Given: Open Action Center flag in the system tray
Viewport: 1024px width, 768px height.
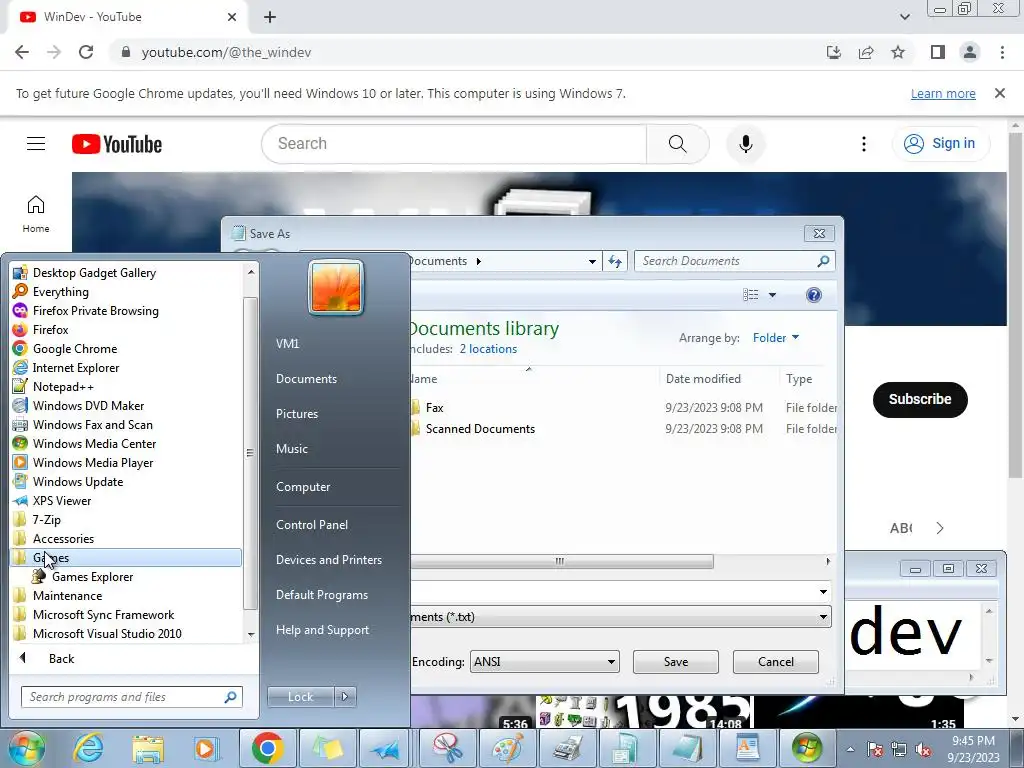Looking at the screenshot, I should point(875,750).
